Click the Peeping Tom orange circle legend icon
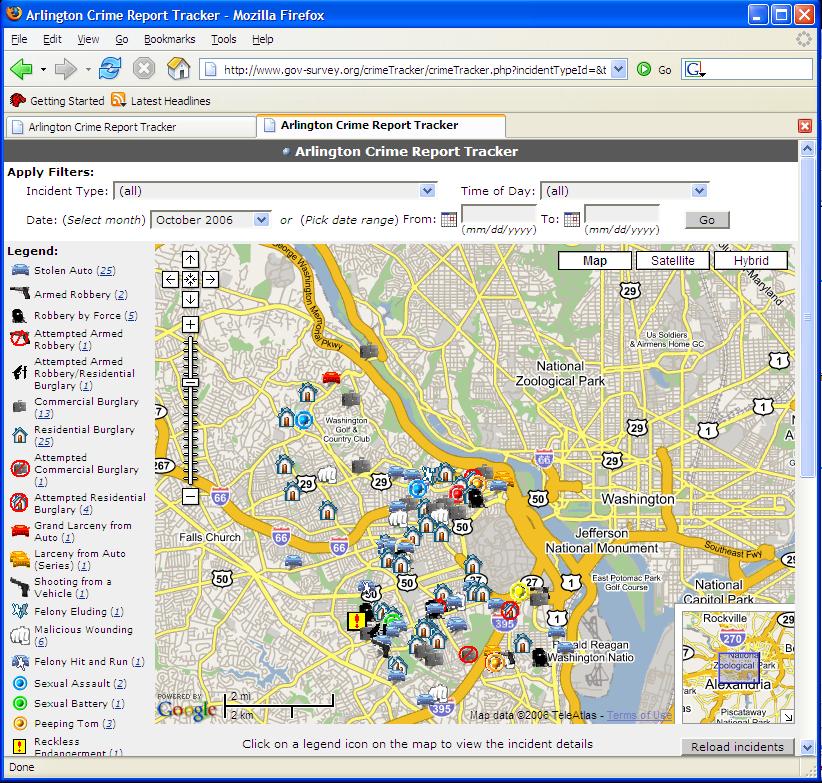The height and width of the screenshot is (783, 822). [20, 724]
